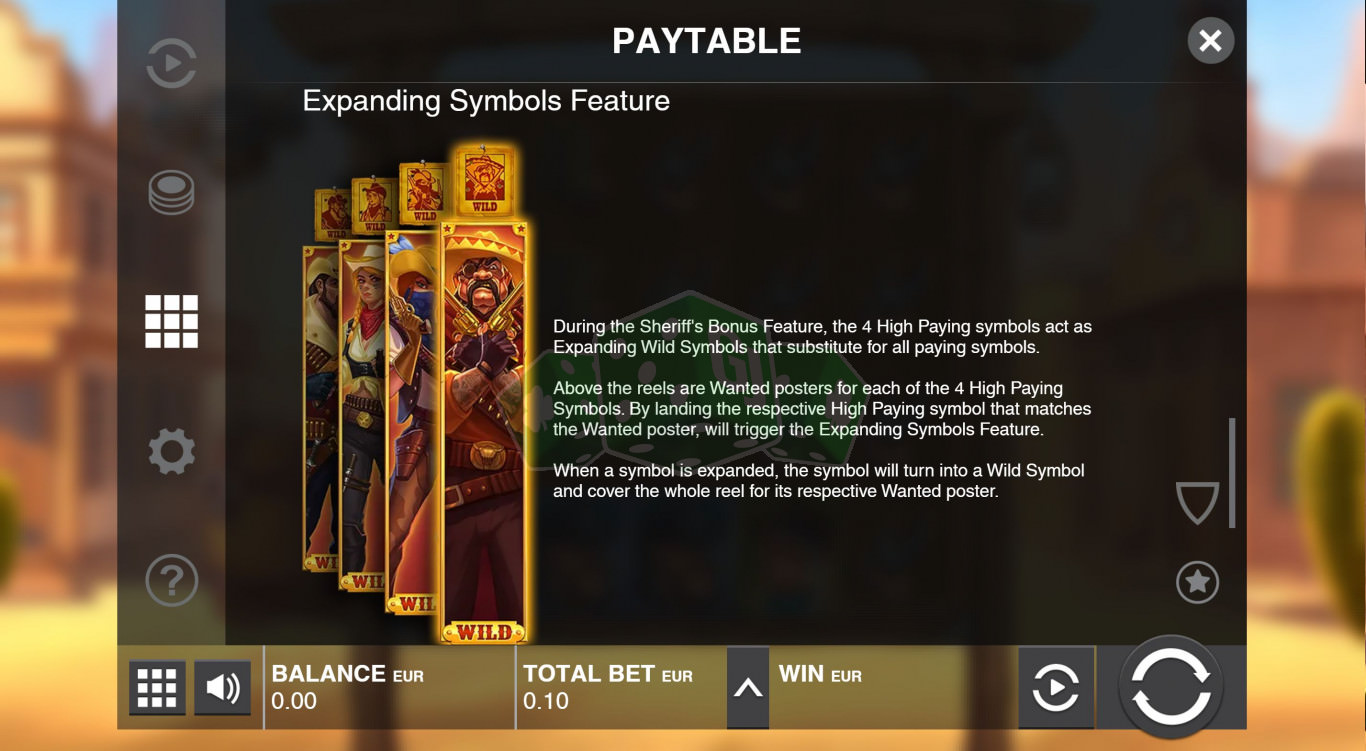Click the BALANCE EUR display
The height and width of the screenshot is (751, 1366).
pyautogui.click(x=348, y=674)
